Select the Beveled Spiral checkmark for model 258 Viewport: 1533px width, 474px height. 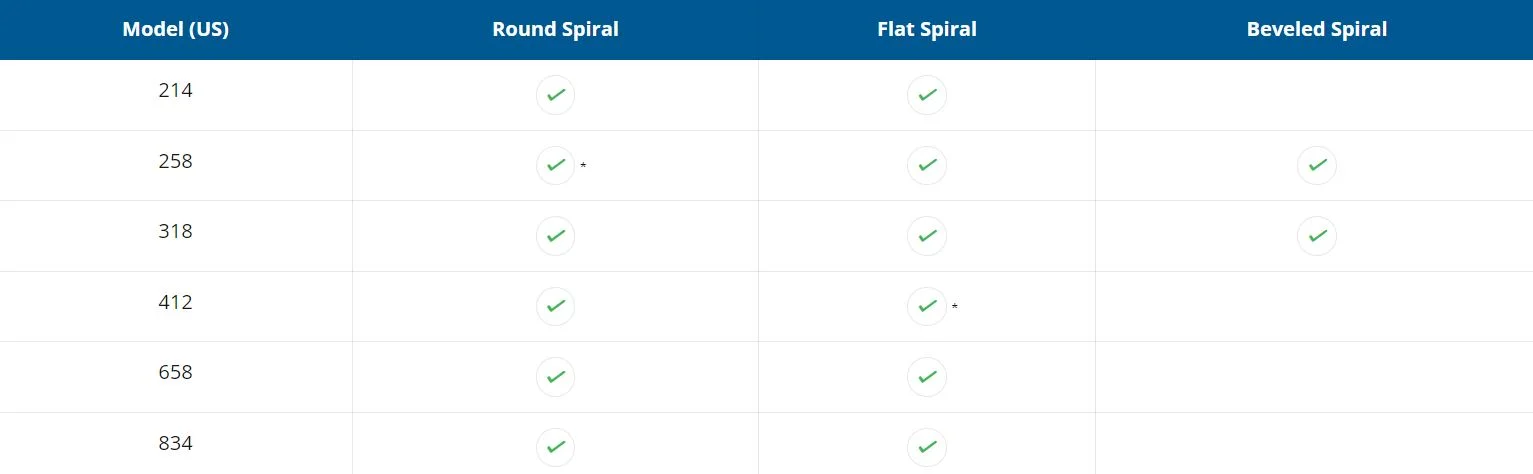(1317, 165)
